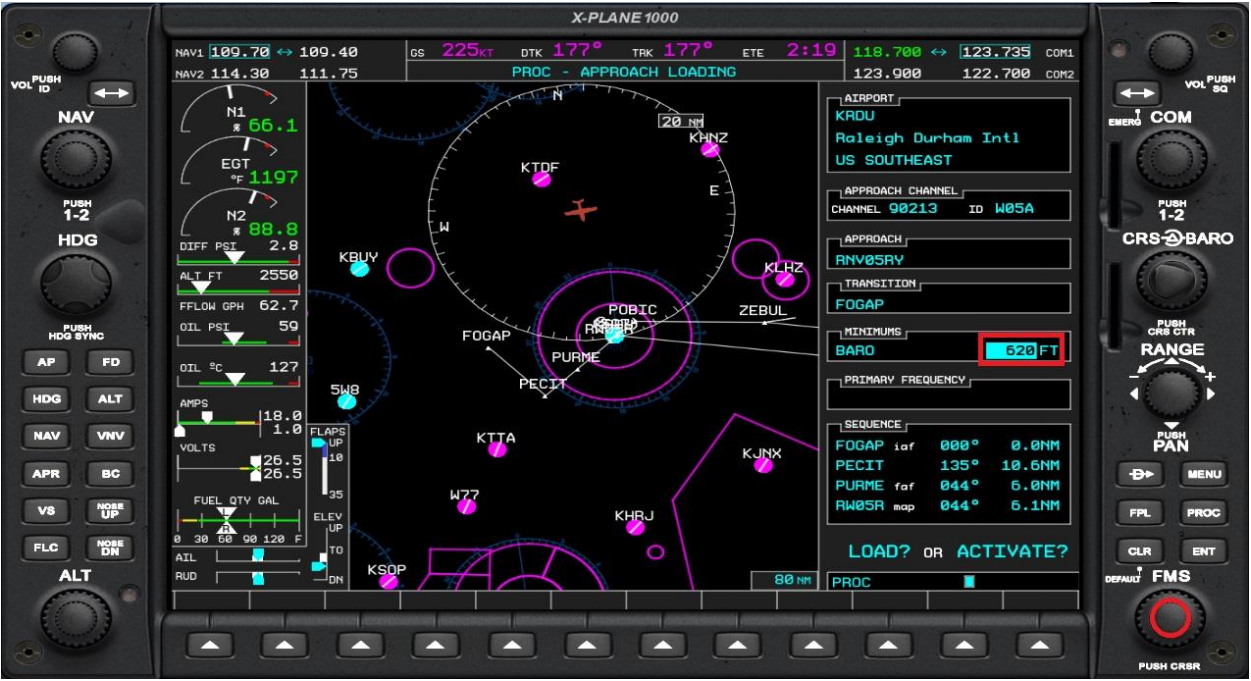1251x681 pixels.
Task: Click the CLR bezel button
Action: (1139, 551)
